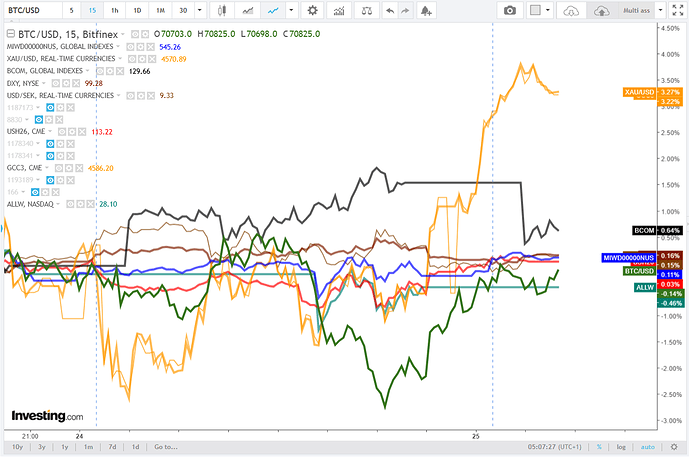Image resolution: width=689 pixels, height=457 pixels.
Task: Select the 30 interval
Action: tap(183, 10)
